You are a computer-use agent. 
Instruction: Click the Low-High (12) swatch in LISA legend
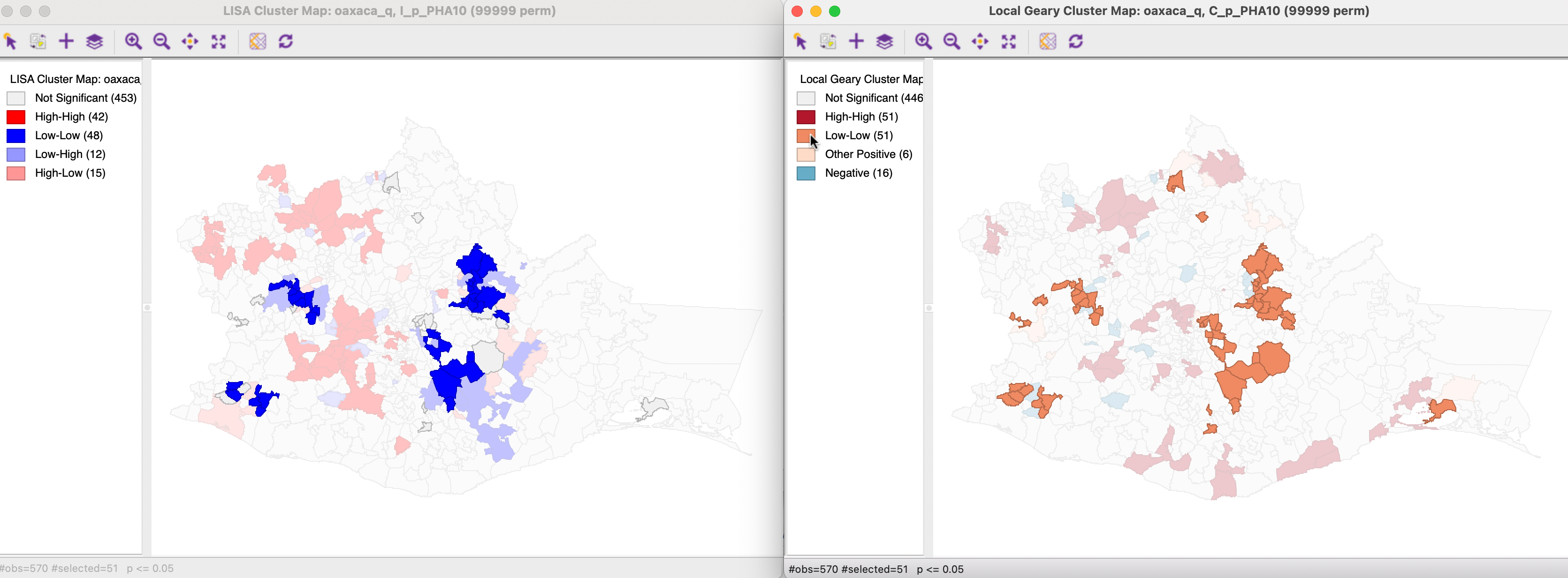tap(16, 155)
